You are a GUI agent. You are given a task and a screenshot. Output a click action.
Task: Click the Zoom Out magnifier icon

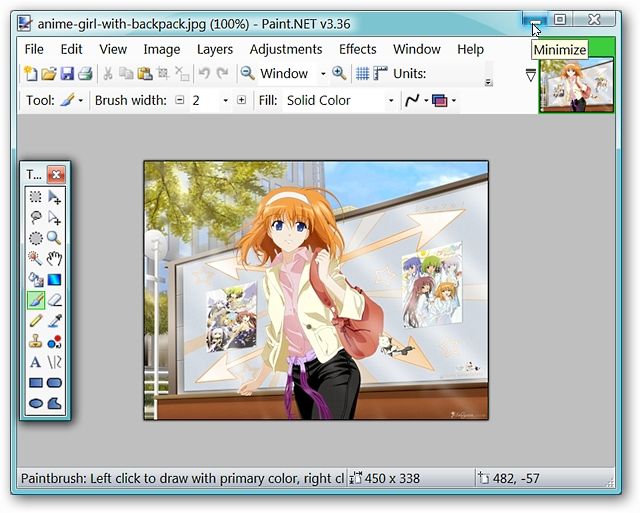(x=247, y=74)
